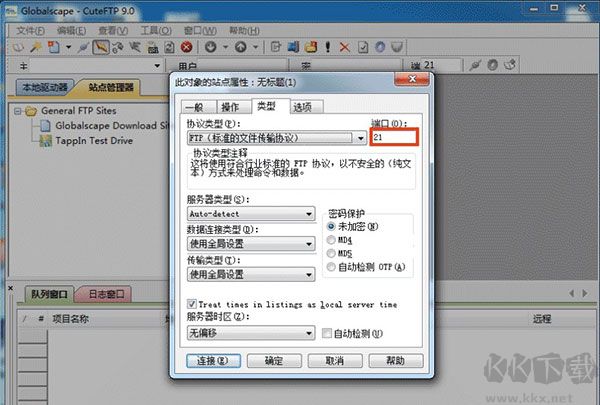
Task: Switch to the 选项 tab in dialog
Action: coord(307,107)
